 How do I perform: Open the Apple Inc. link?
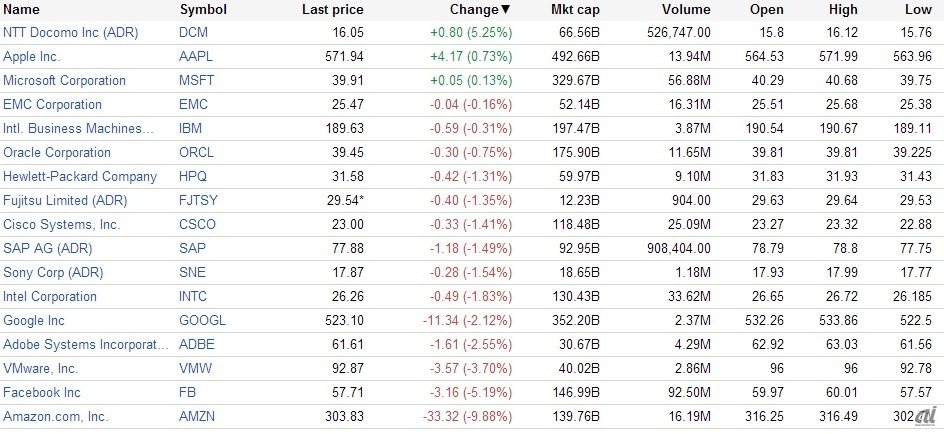point(31,57)
